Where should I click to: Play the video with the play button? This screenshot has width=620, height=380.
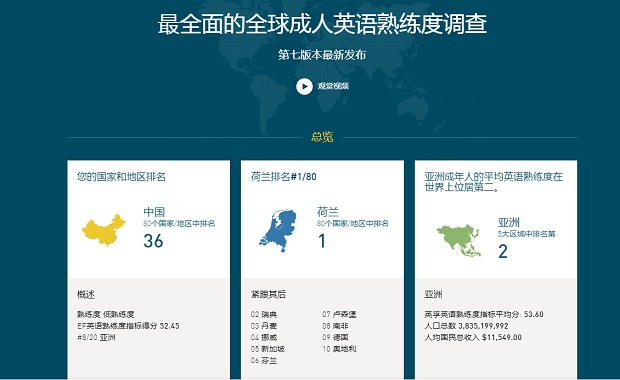click(304, 86)
